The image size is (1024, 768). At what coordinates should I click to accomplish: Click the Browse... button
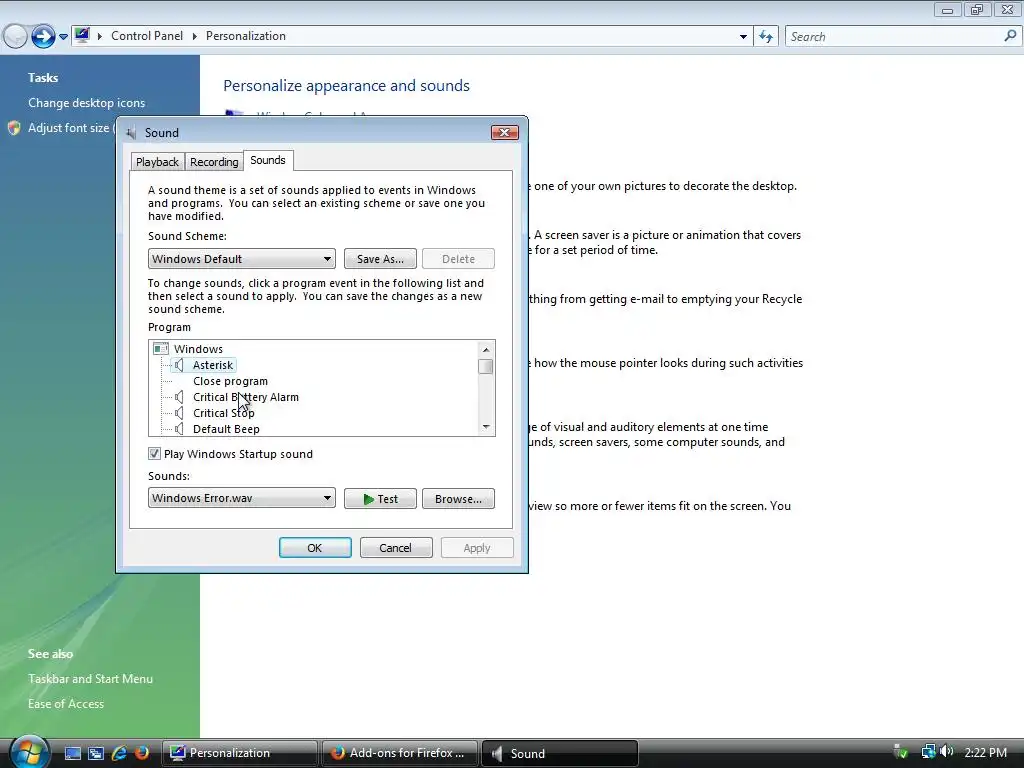pos(458,498)
